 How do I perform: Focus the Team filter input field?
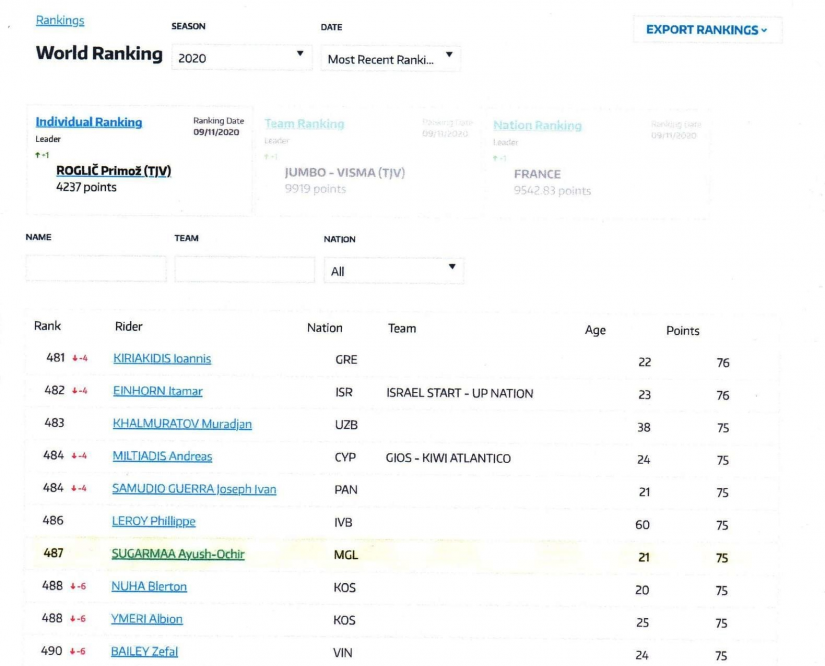click(x=245, y=269)
